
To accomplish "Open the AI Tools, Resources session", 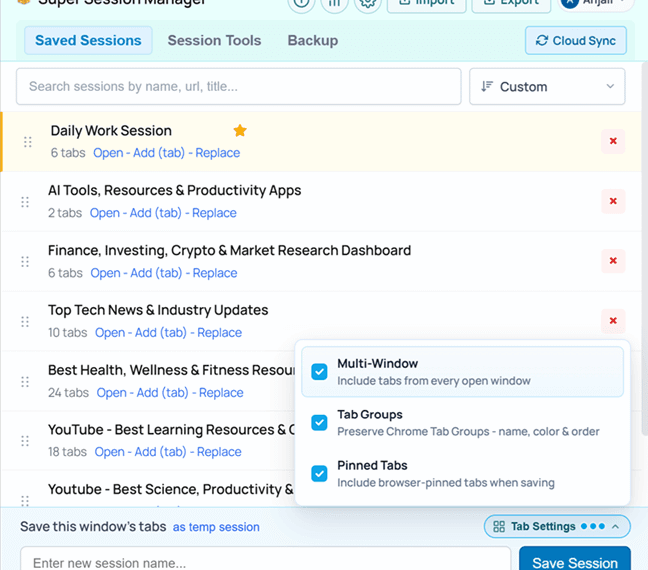I will (105, 213).
